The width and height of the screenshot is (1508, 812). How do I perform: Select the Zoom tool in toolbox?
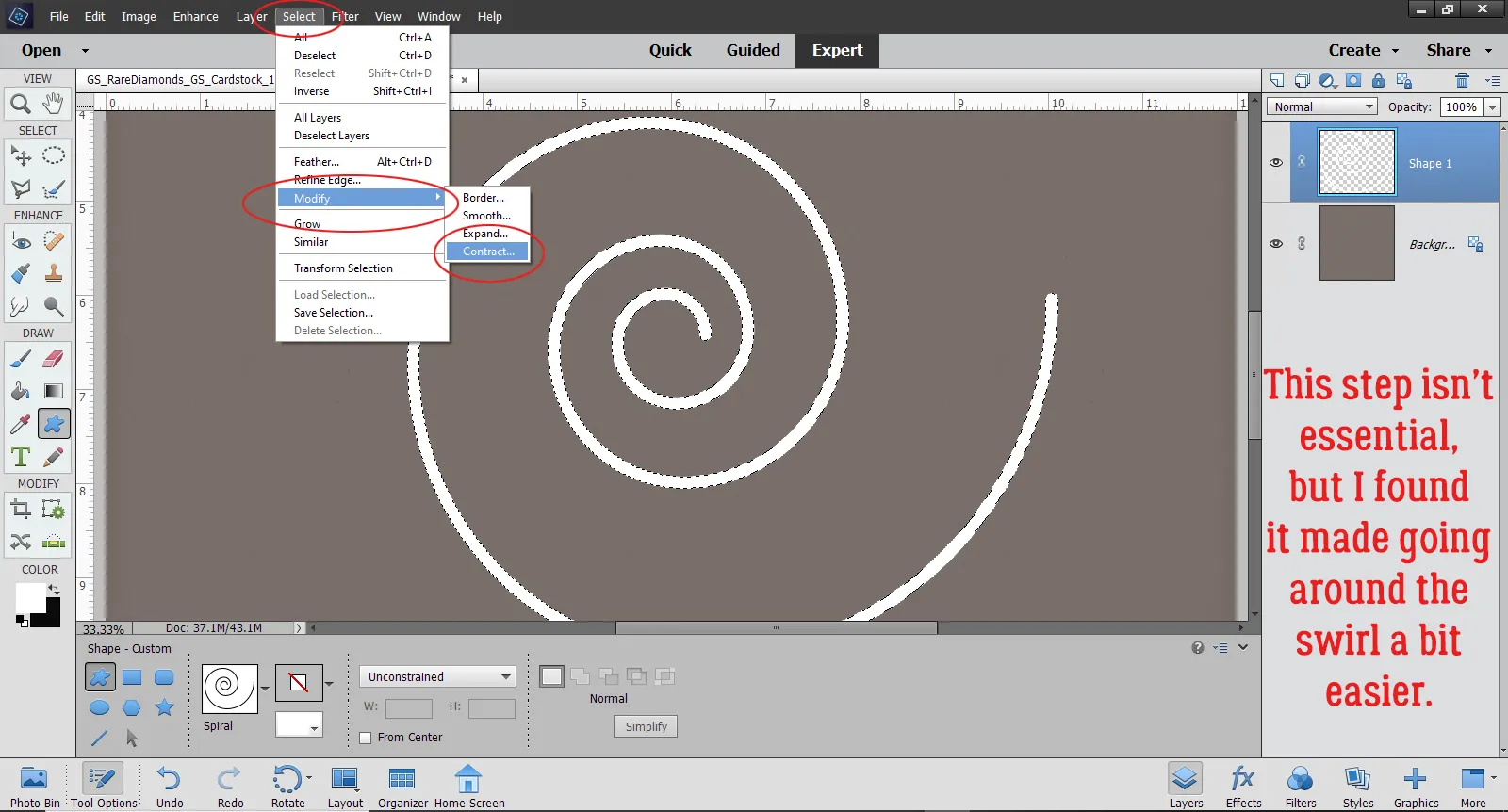click(20, 104)
